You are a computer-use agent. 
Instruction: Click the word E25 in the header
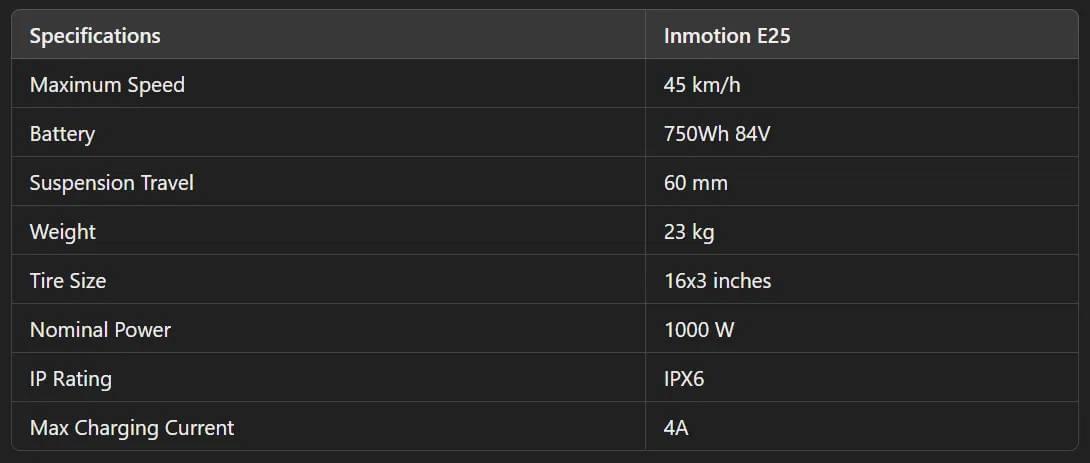click(x=774, y=36)
